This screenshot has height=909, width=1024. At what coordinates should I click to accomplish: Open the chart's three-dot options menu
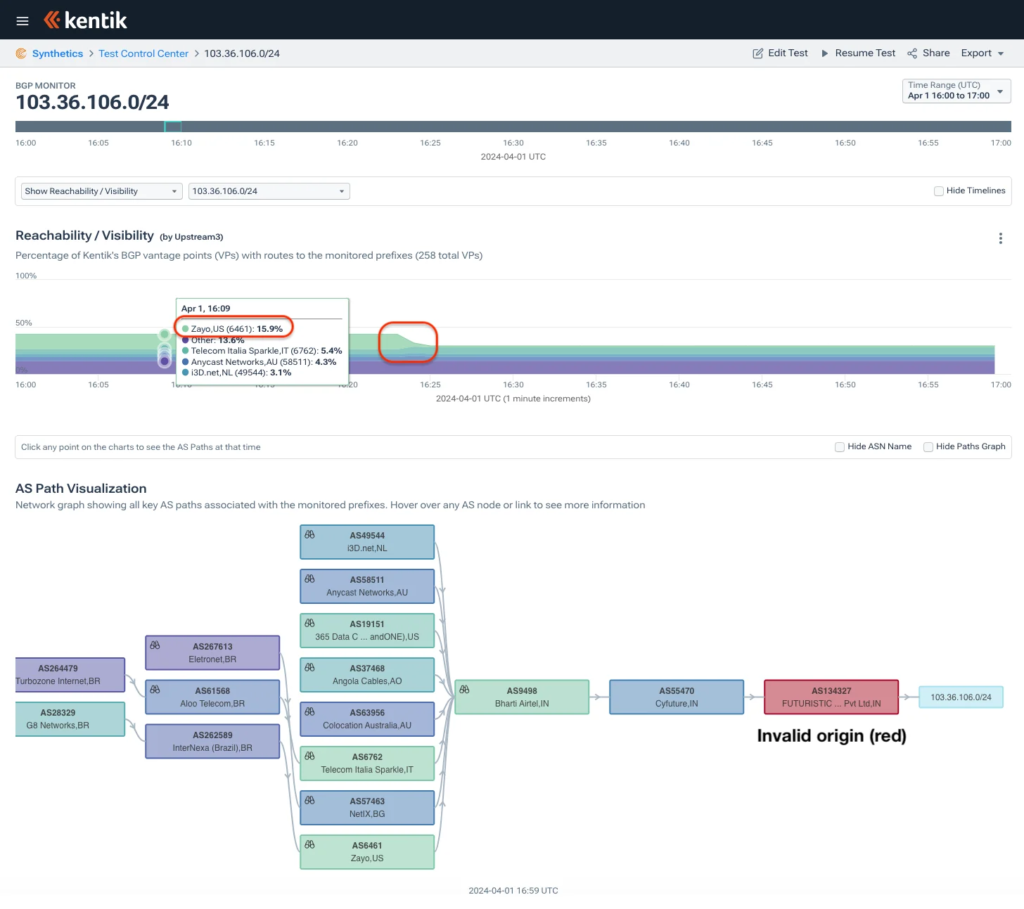(x=1000, y=238)
